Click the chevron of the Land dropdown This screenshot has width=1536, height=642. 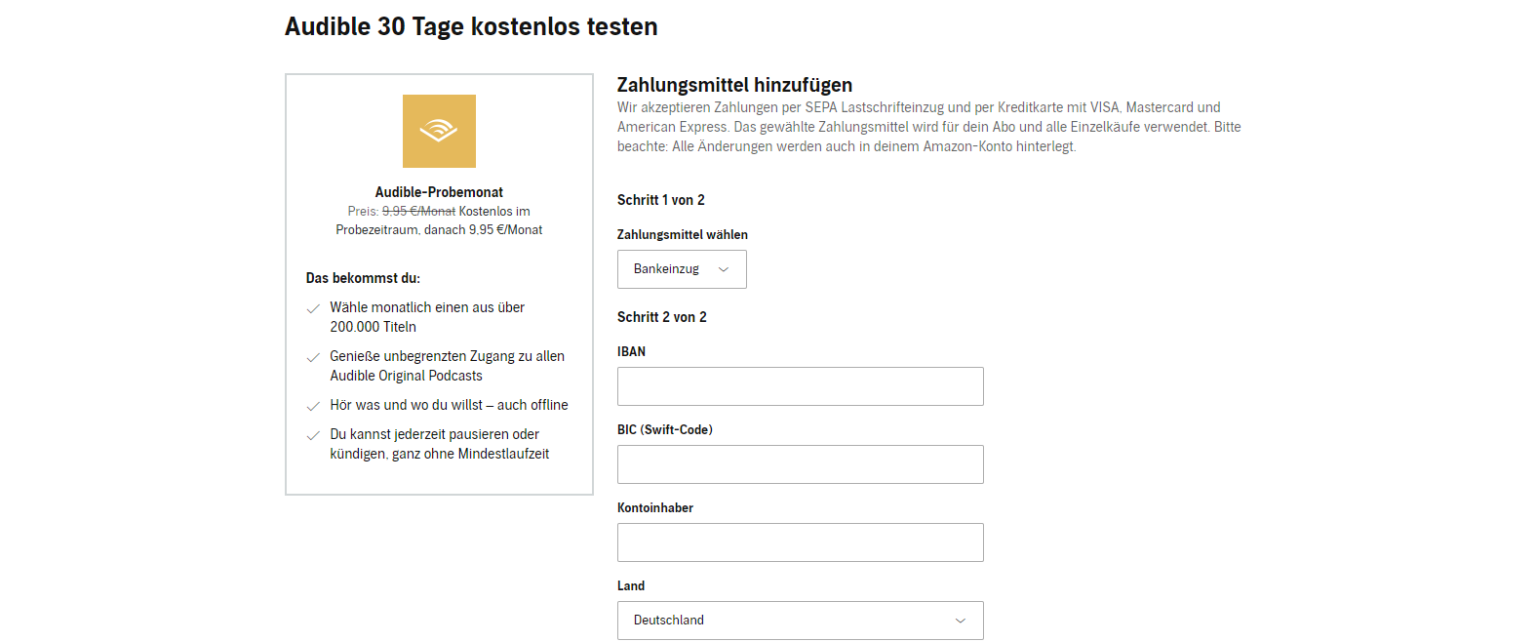click(x=962, y=620)
